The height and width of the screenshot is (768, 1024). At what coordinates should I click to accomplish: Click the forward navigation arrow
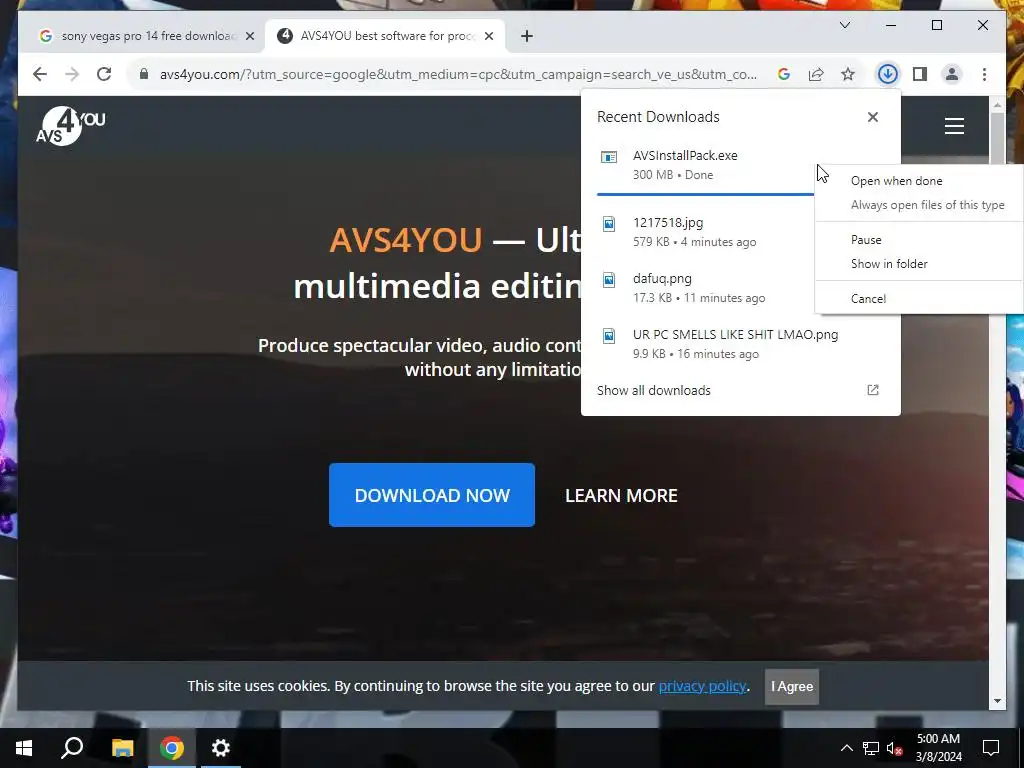click(72, 74)
